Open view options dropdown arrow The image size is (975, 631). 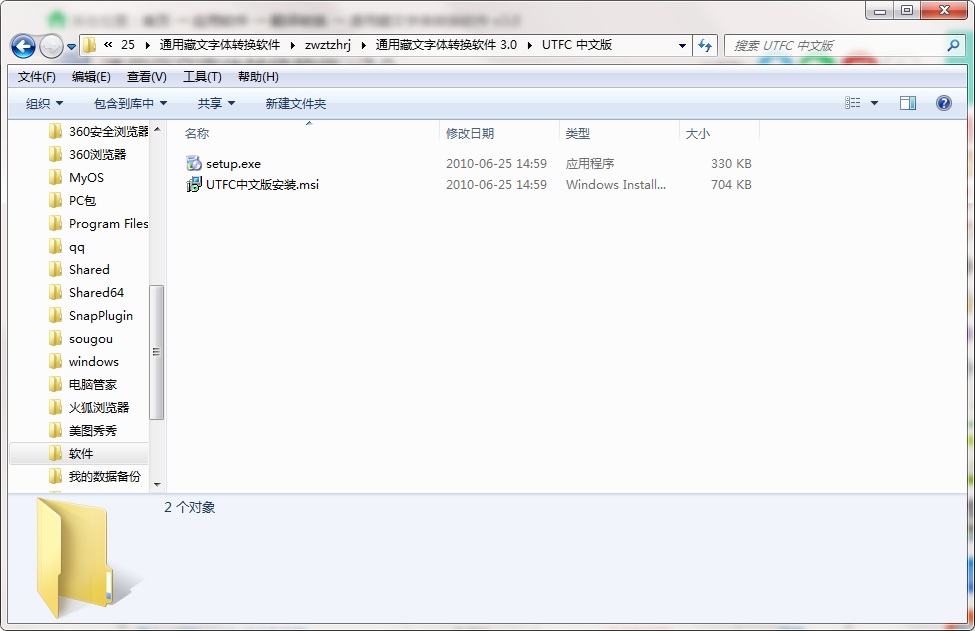[x=874, y=103]
